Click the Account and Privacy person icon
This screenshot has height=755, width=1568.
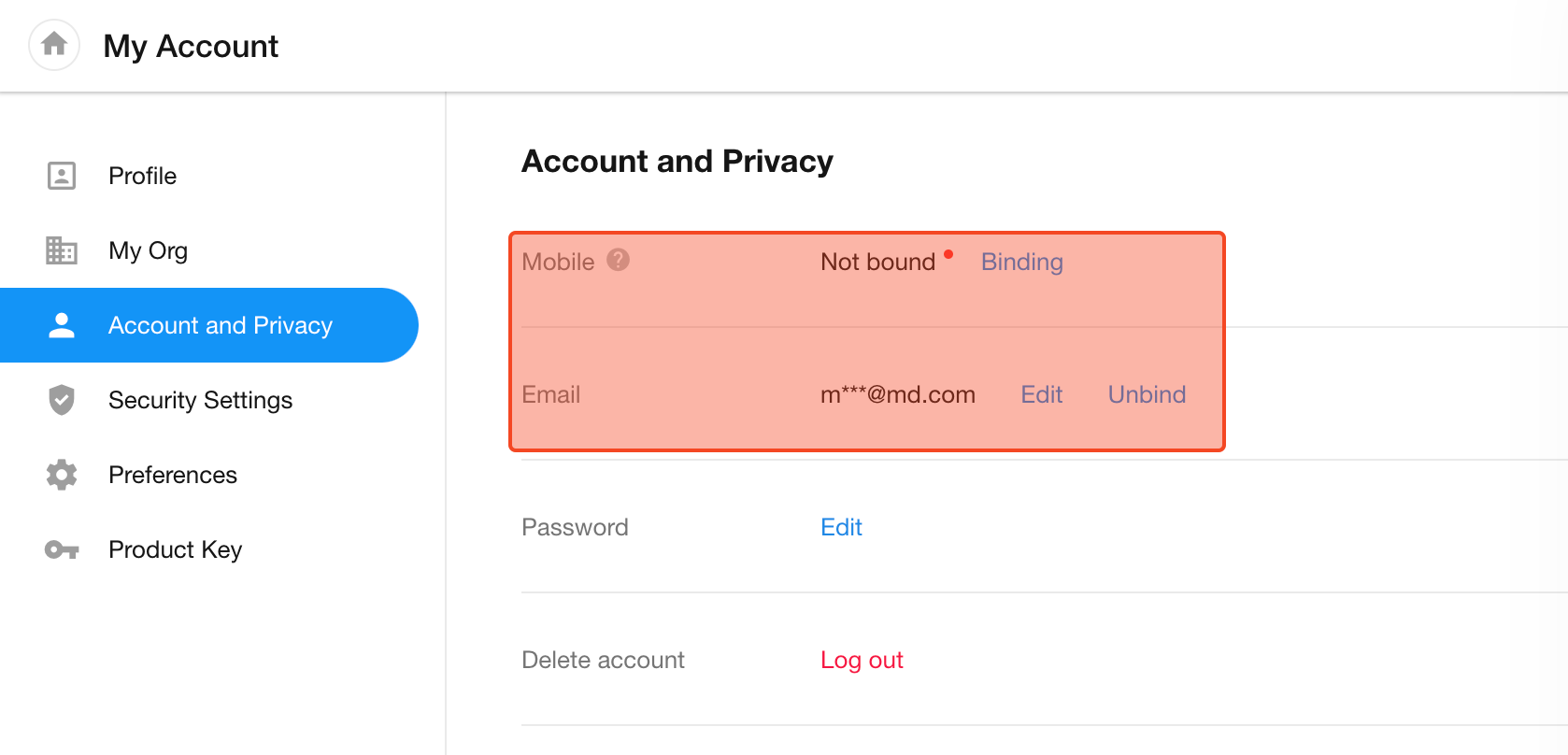[62, 325]
